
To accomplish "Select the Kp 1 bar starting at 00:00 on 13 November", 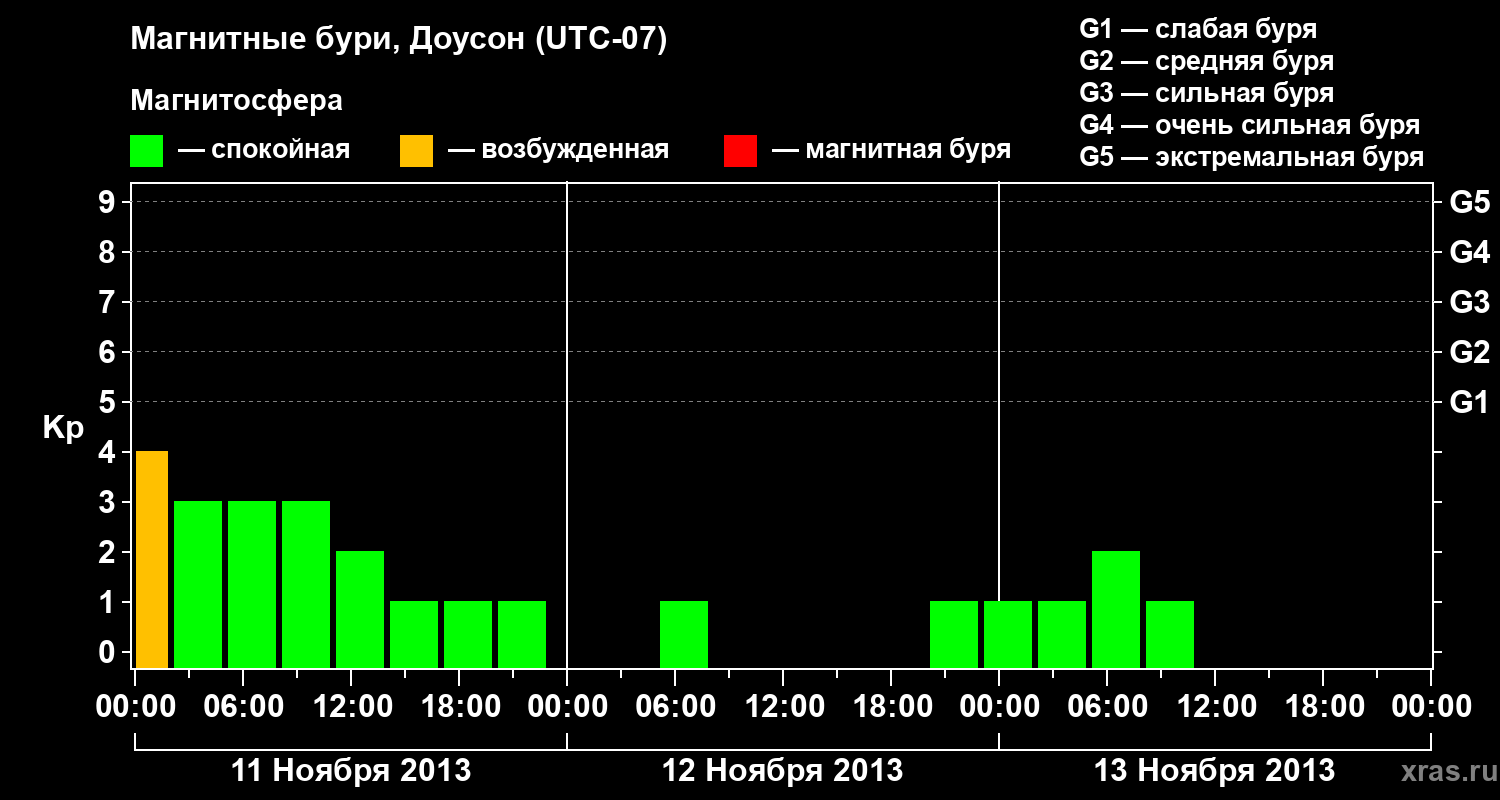I will click(x=1008, y=634).
